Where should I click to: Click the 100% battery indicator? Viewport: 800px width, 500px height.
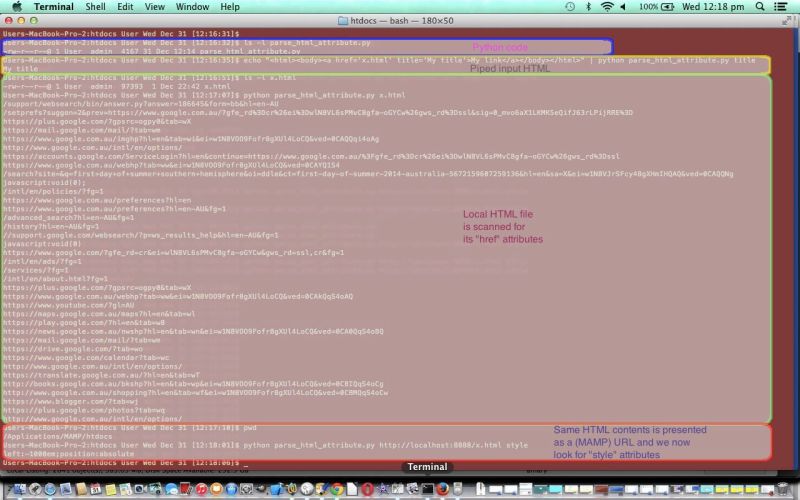pos(657,7)
